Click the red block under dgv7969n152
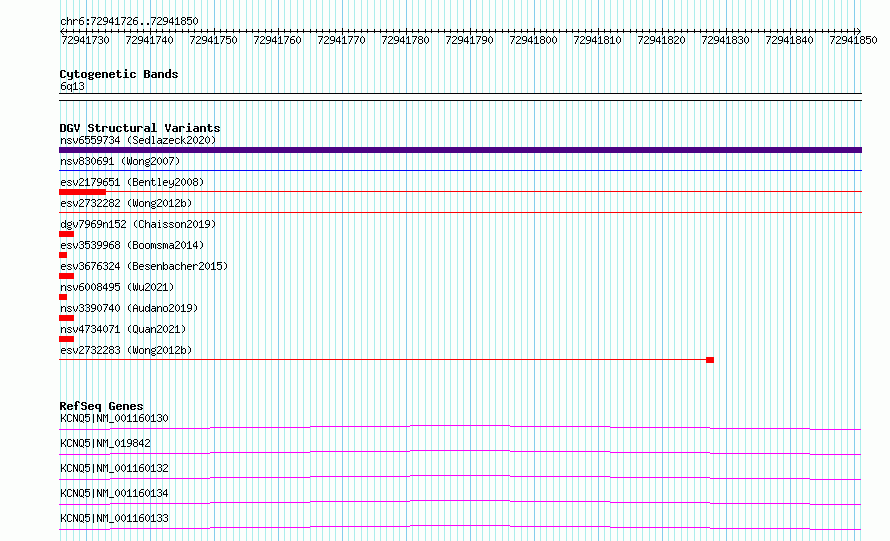This screenshot has width=890, height=541. 66,234
